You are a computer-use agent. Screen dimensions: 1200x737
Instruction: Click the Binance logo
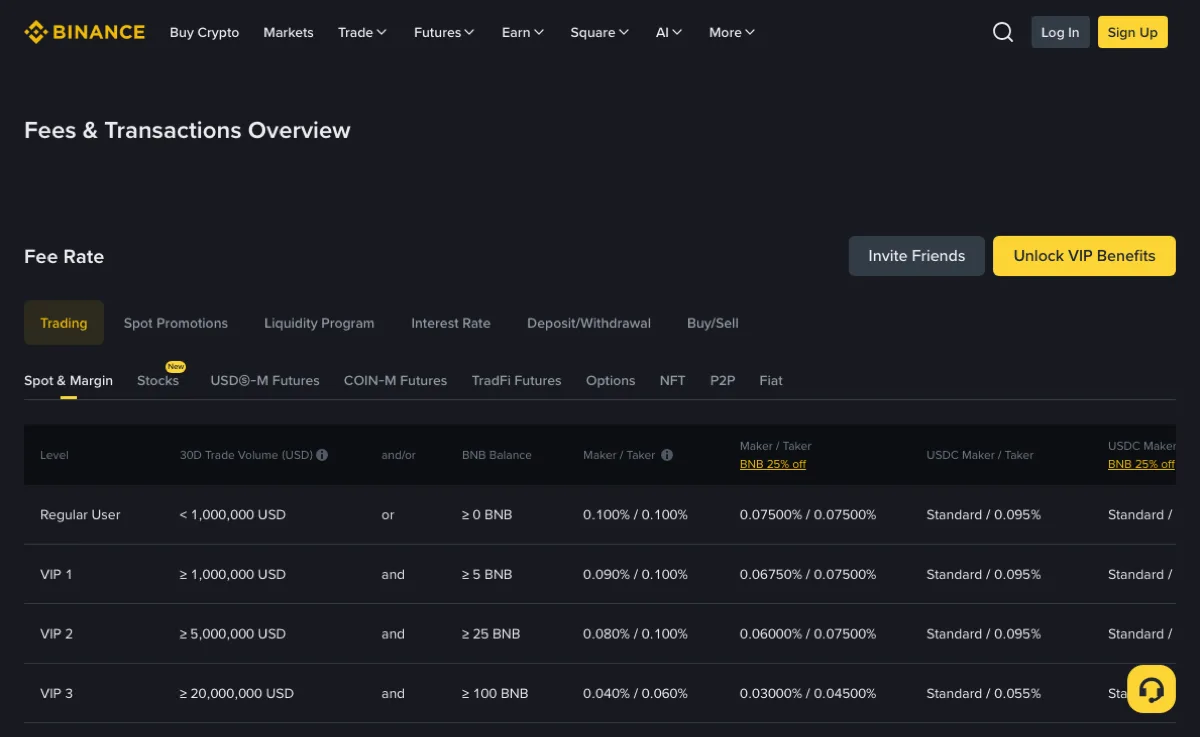coord(85,32)
